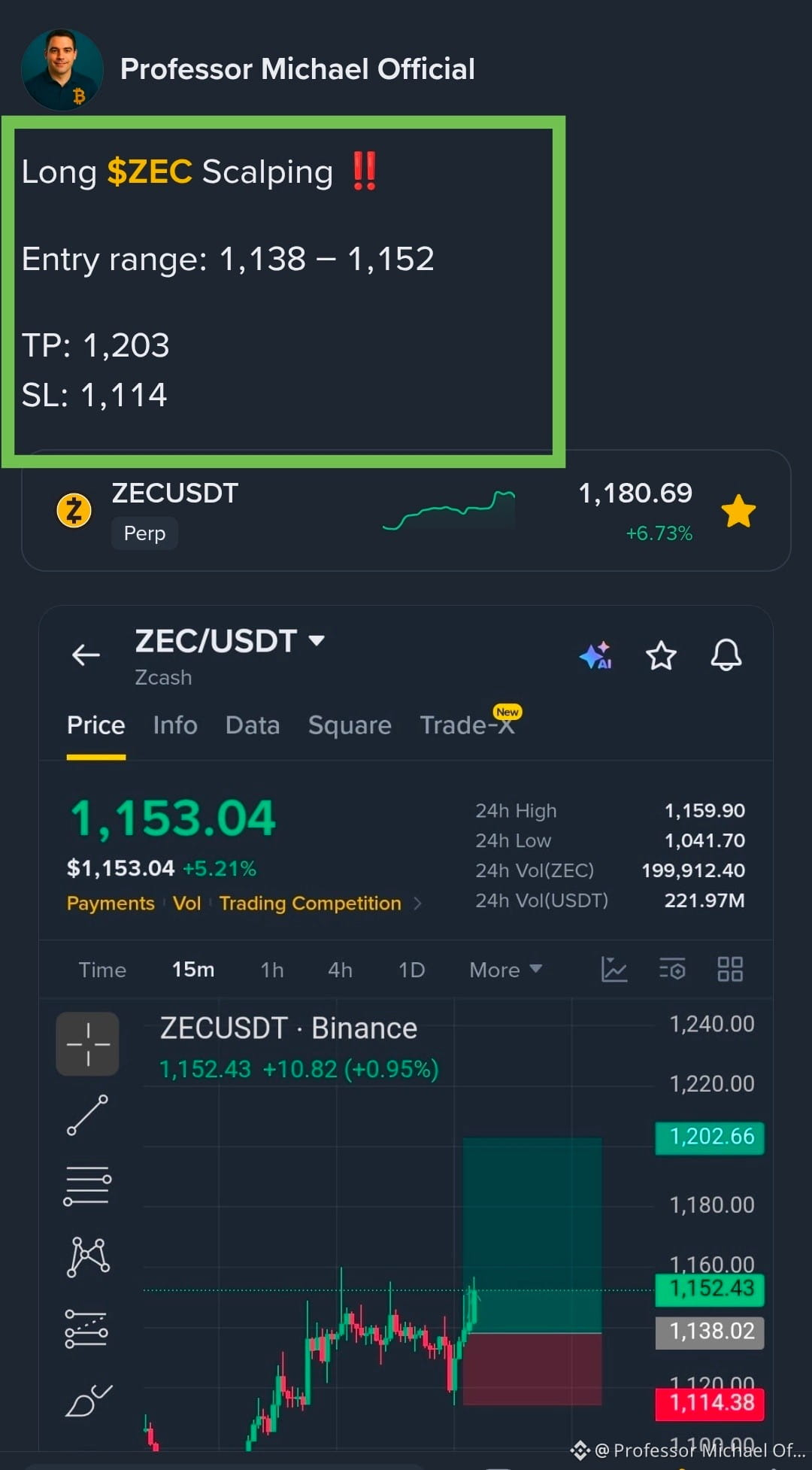Toggle the outlined favorite star for ZEC/USDT
Screen dimensions: 812x1470
(x=661, y=655)
